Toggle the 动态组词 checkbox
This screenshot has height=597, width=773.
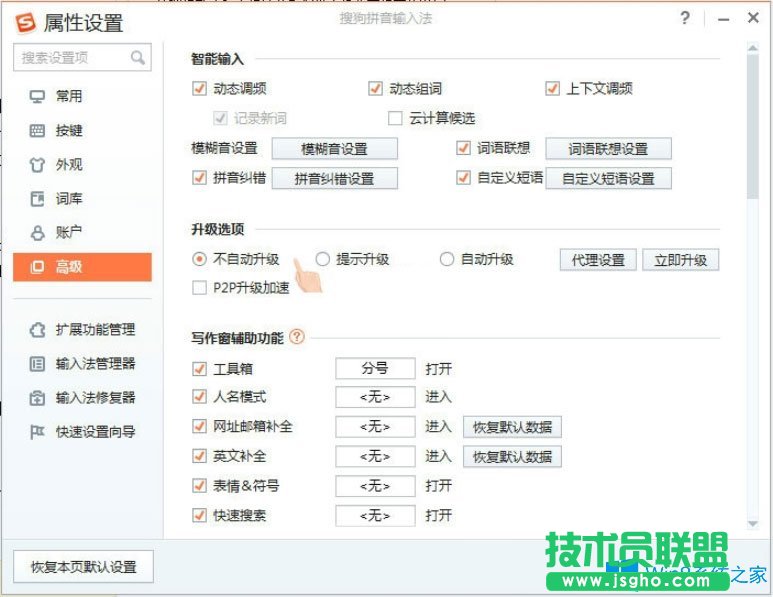coord(376,89)
